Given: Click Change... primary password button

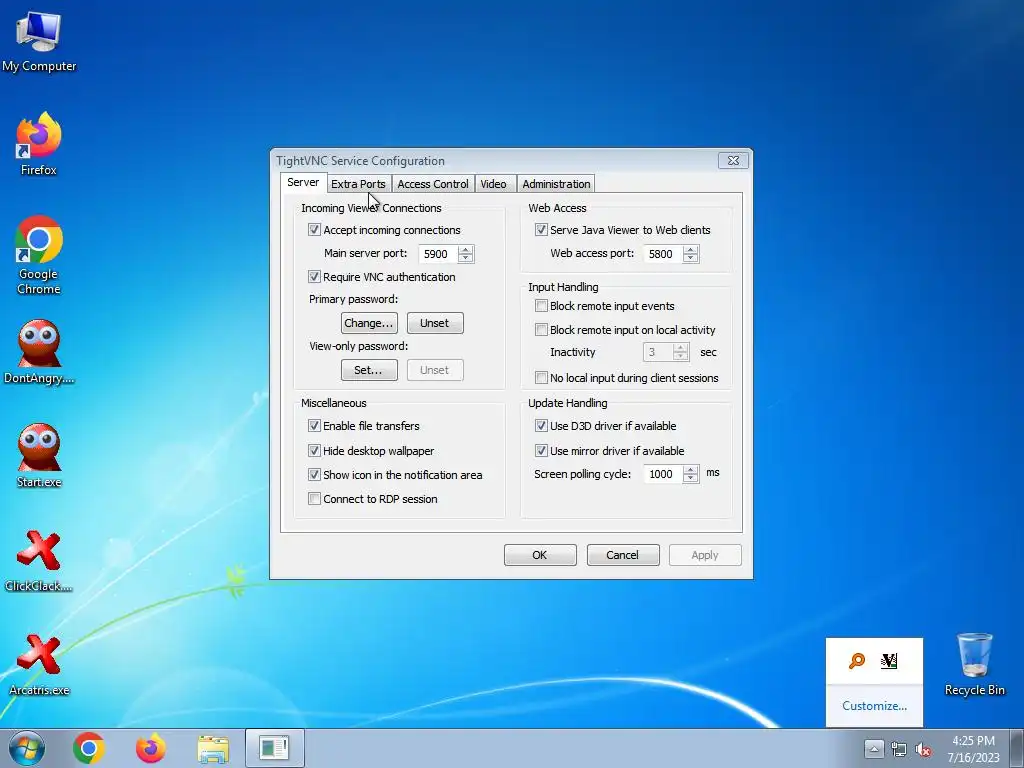Looking at the screenshot, I should coord(369,323).
